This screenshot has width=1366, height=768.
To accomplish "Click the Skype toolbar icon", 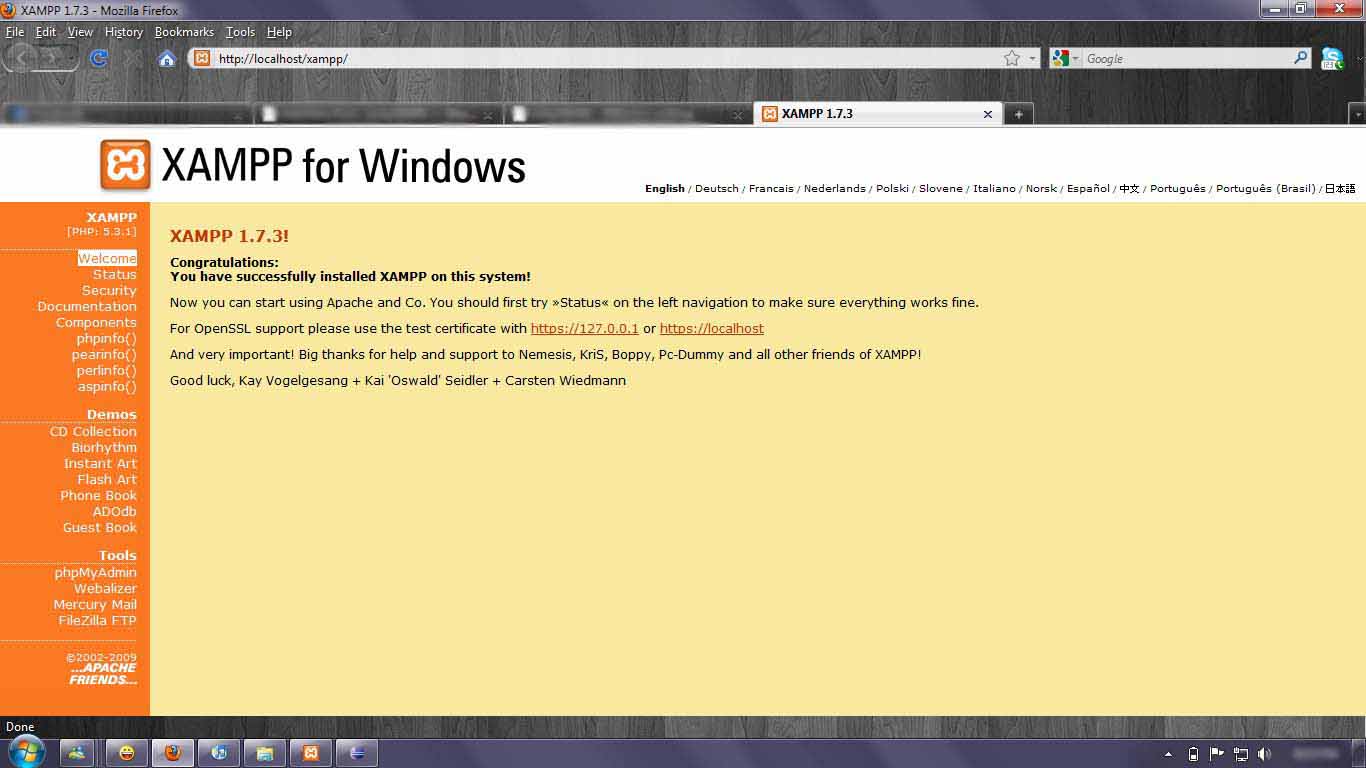I will click(1332, 58).
